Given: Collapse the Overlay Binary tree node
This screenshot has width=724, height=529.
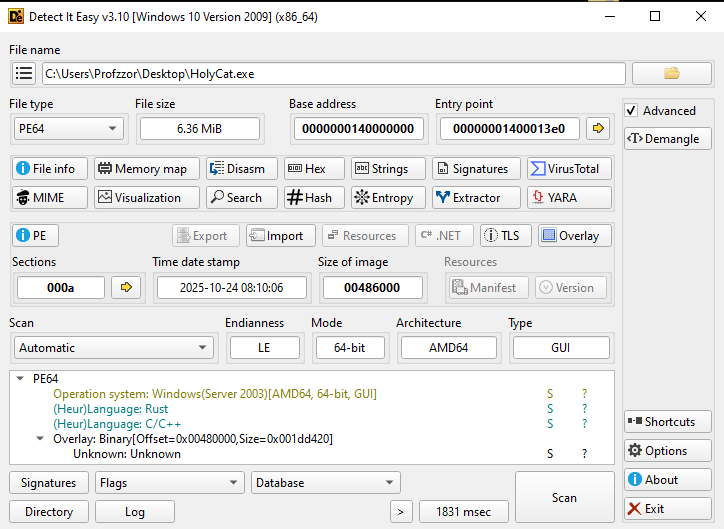Looking at the screenshot, I should coord(40,439).
